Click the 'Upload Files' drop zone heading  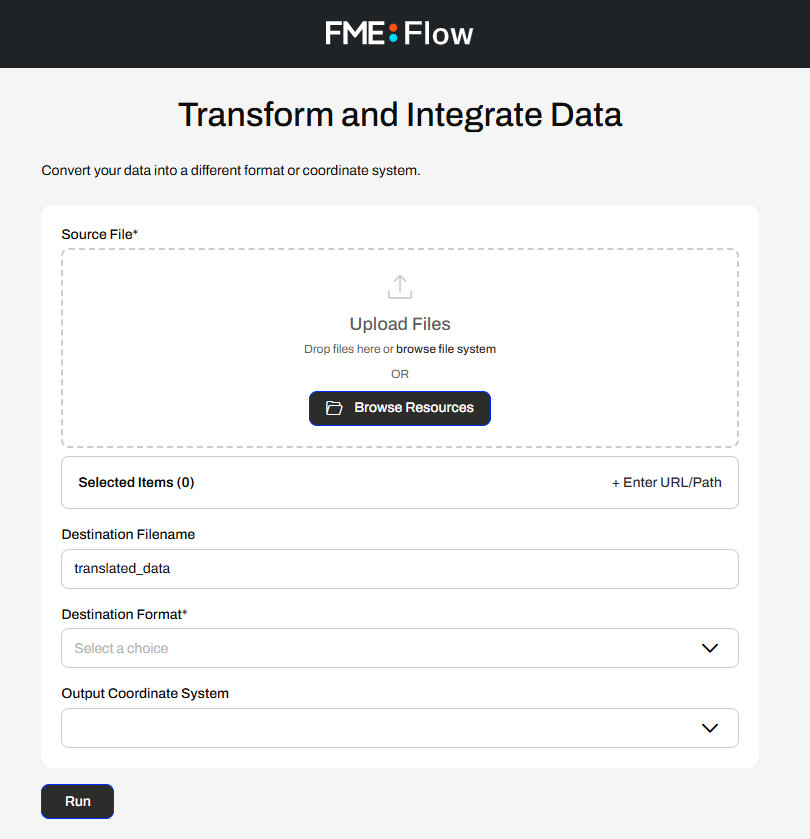pos(400,324)
